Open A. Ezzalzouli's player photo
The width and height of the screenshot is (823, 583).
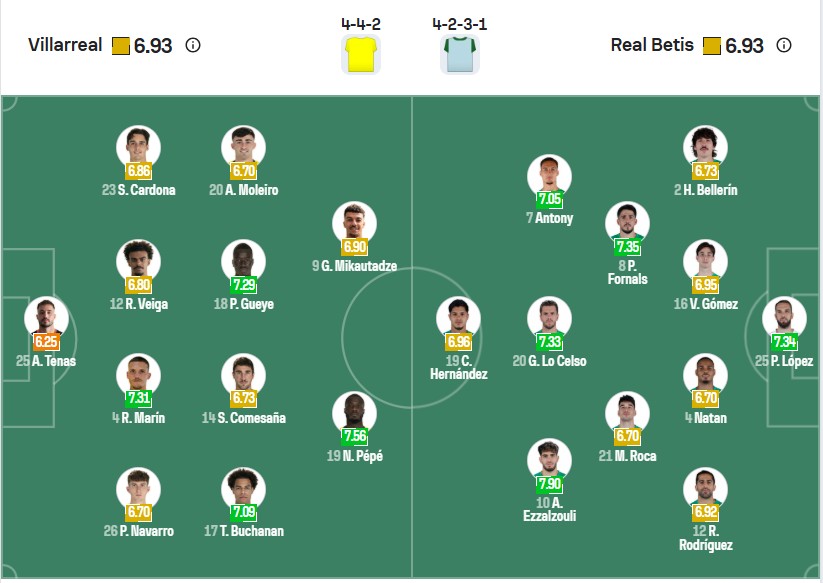click(549, 460)
